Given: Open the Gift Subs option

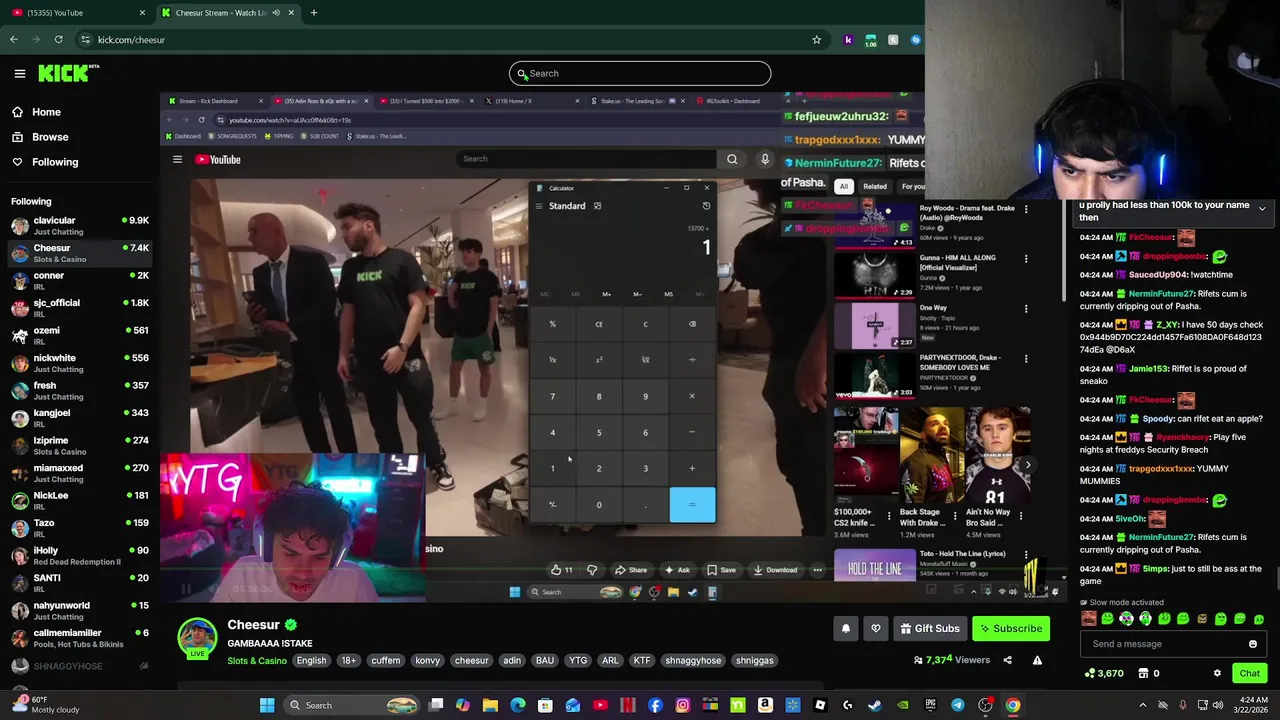Looking at the screenshot, I should coord(929,629).
